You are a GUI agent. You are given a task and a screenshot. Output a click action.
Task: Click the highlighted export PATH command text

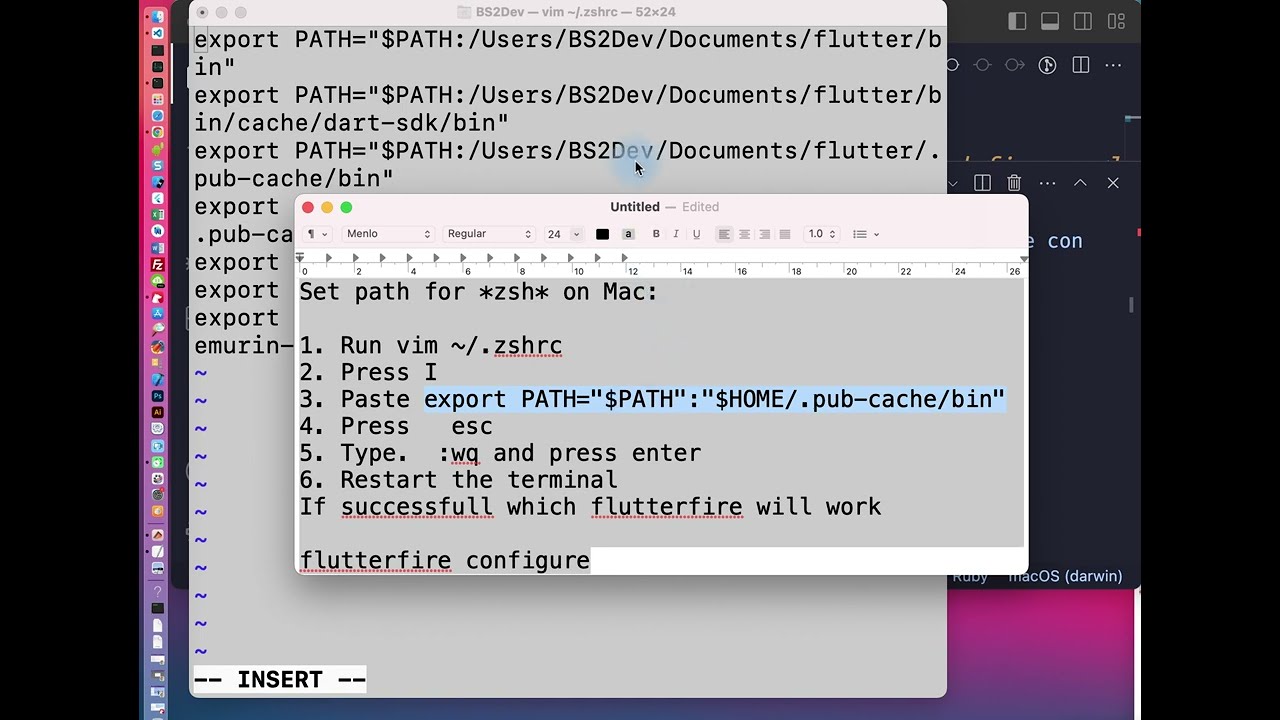(x=714, y=399)
